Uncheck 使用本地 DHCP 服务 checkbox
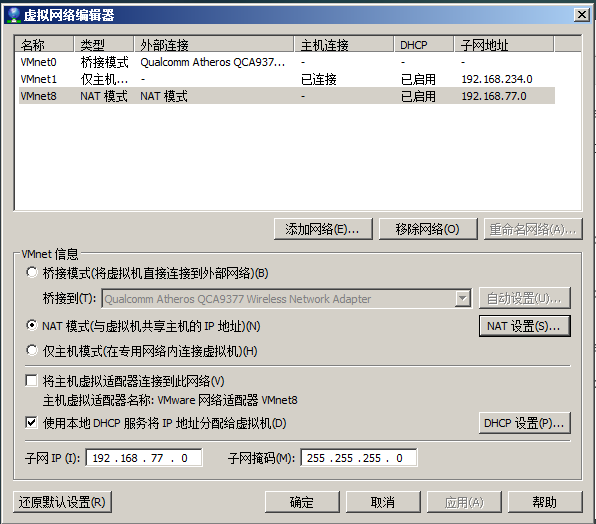 [31, 423]
